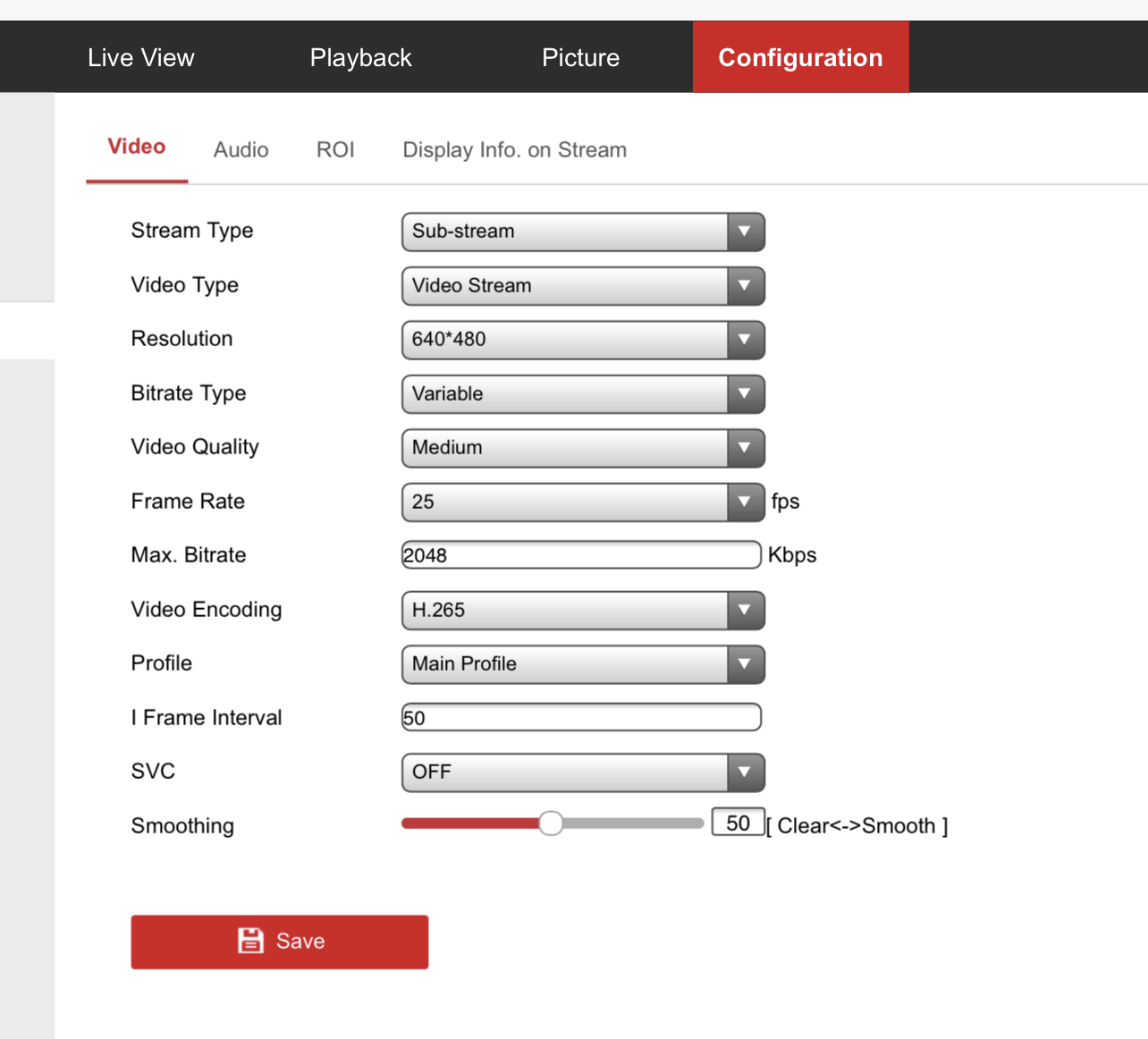
Task: Click the Save button
Action: click(x=279, y=942)
